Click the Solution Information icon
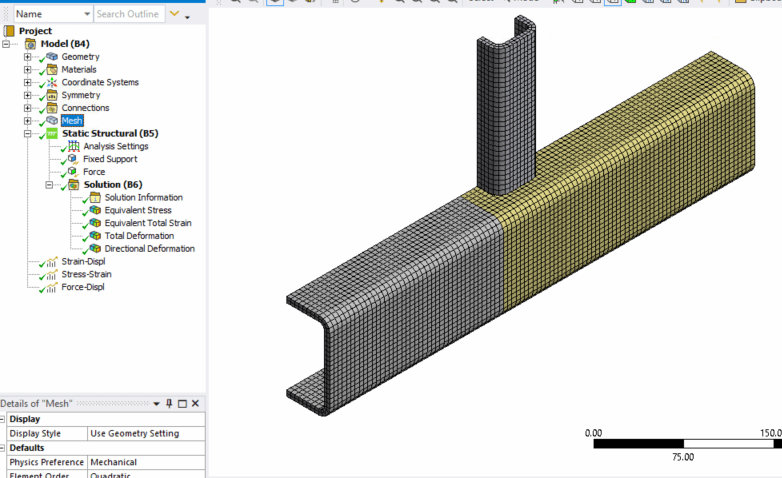 pos(95,198)
